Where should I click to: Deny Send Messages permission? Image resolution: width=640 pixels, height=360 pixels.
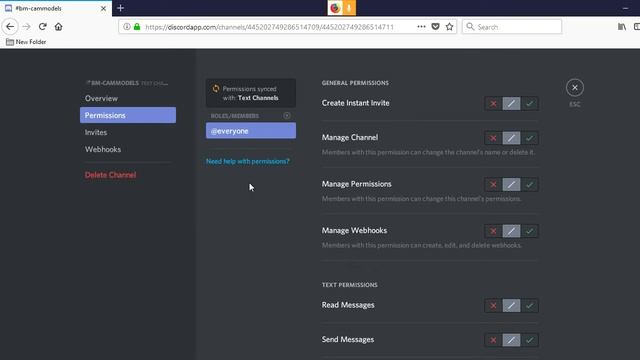[493, 340]
